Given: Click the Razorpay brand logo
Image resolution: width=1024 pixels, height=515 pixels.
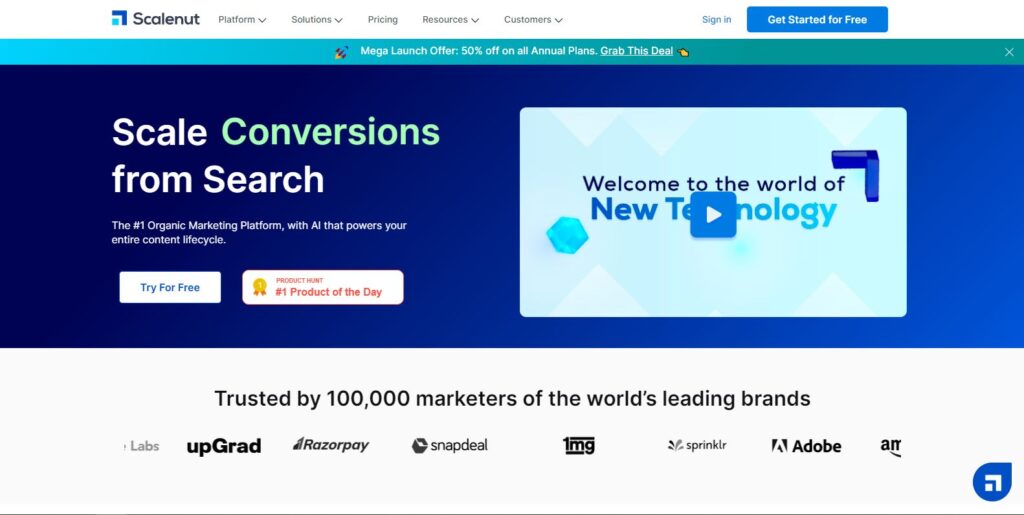Looking at the screenshot, I should [x=331, y=445].
